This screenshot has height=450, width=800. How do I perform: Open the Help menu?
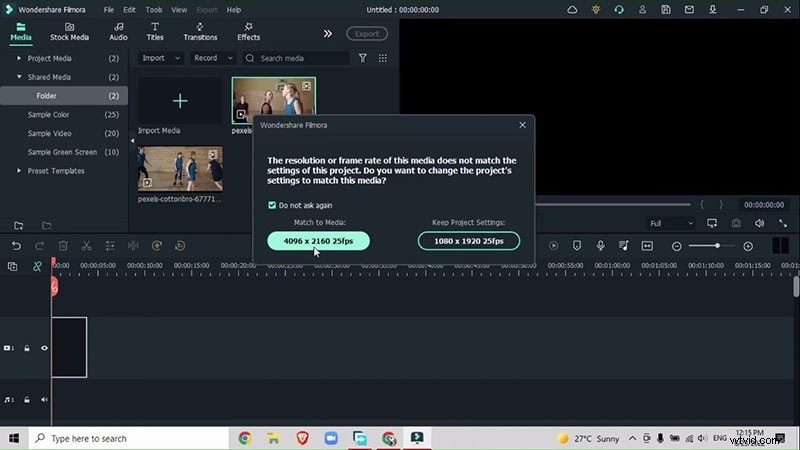click(x=234, y=10)
